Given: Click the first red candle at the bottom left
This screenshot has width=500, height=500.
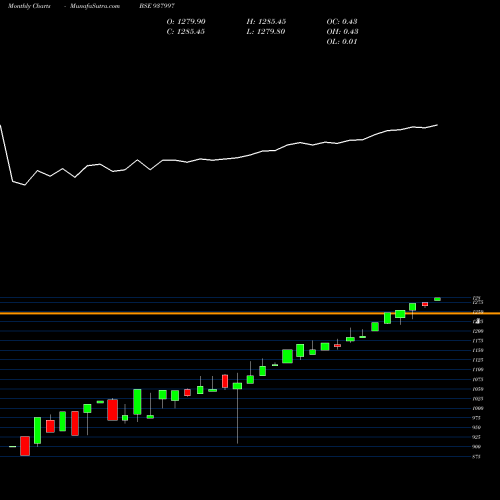Looking at the screenshot, I should [25, 446].
